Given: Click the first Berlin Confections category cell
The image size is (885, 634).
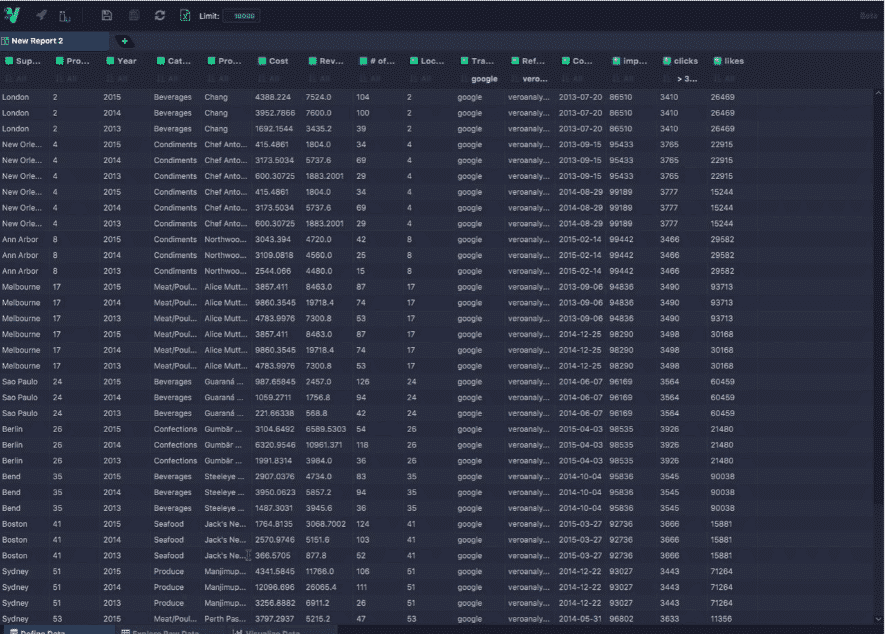Looking at the screenshot, I should pos(175,429).
